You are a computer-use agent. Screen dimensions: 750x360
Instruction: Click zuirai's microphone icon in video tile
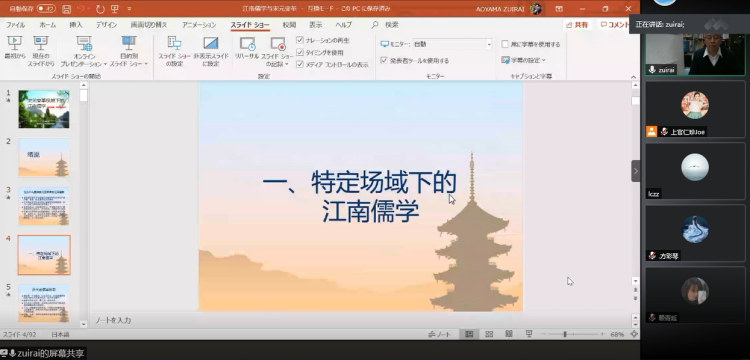coord(652,70)
